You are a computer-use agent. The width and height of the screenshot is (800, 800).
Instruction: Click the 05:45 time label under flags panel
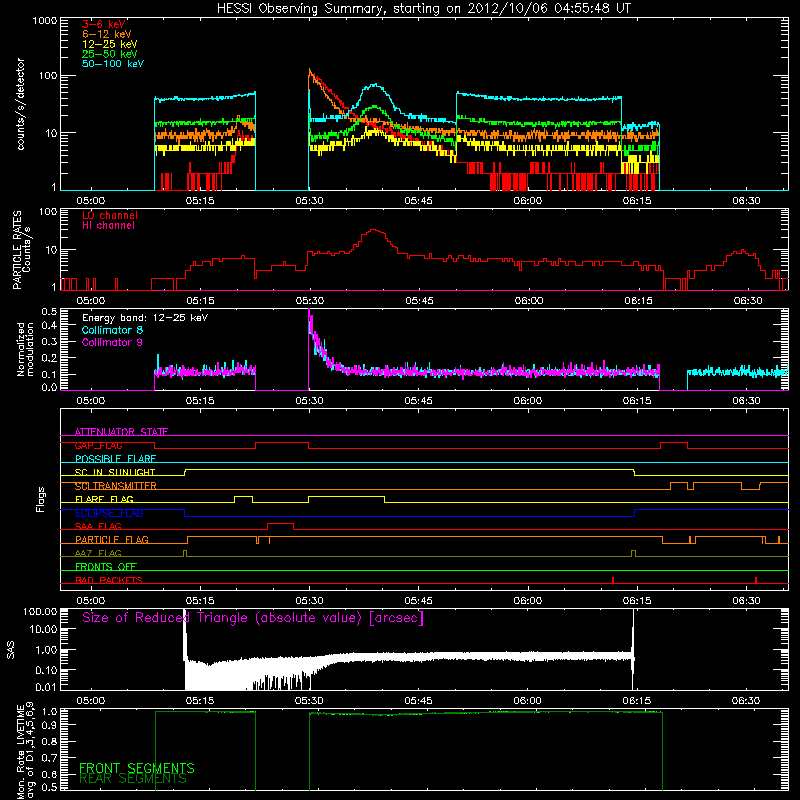(418, 601)
